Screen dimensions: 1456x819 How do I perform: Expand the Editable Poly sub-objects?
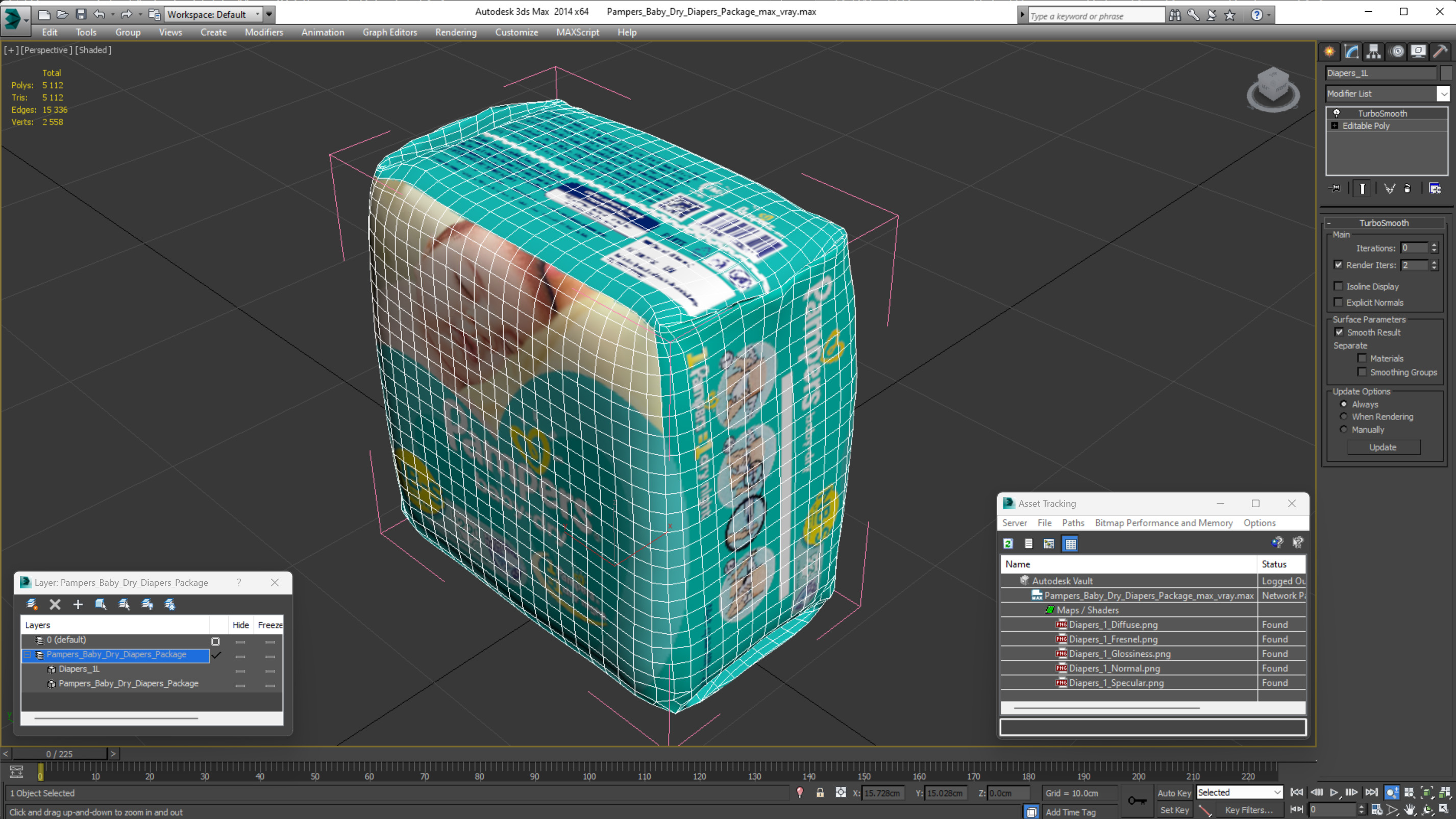coord(1335,126)
